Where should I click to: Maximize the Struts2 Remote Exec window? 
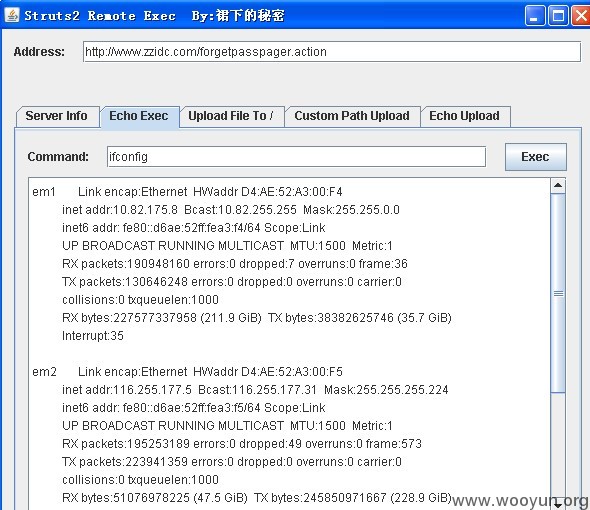558,16
